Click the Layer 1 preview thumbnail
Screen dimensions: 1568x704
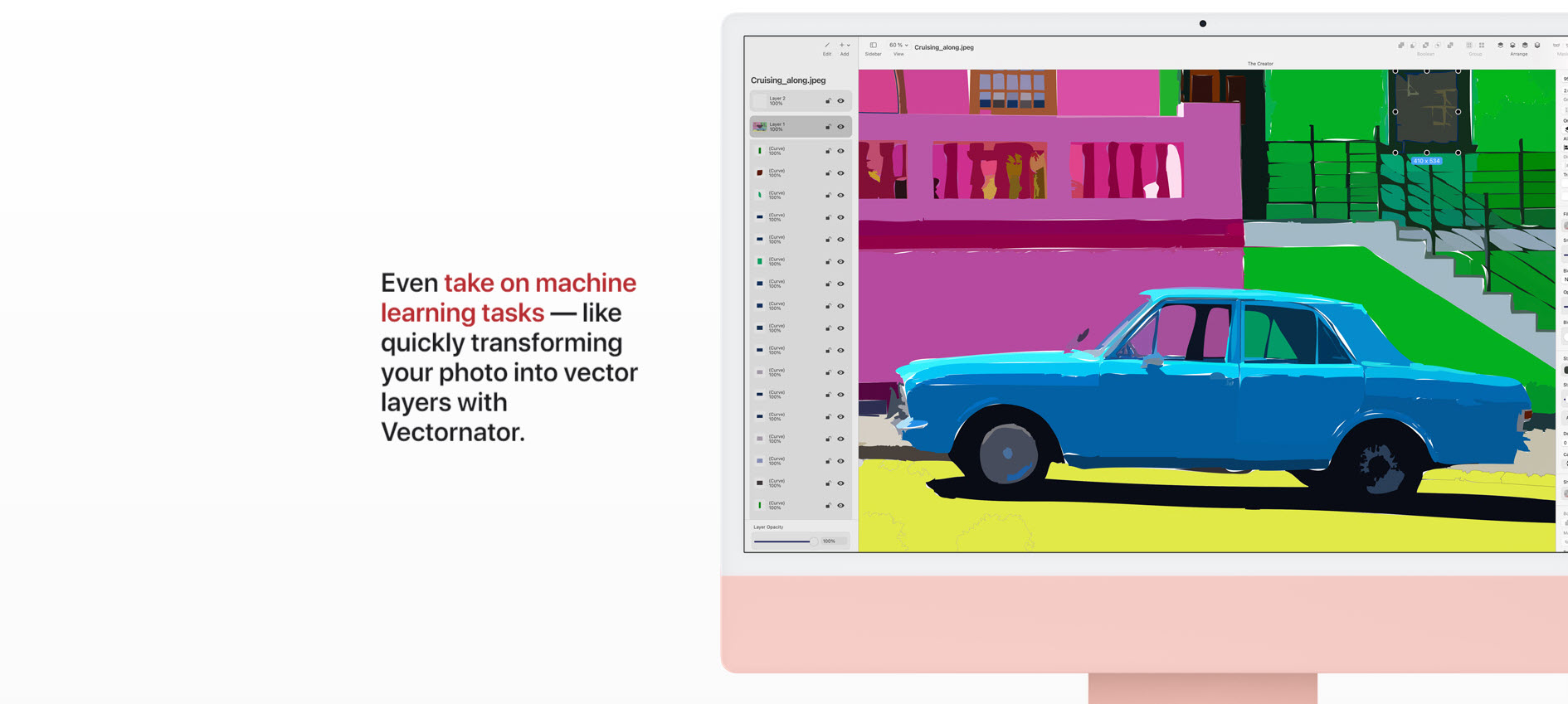point(760,127)
